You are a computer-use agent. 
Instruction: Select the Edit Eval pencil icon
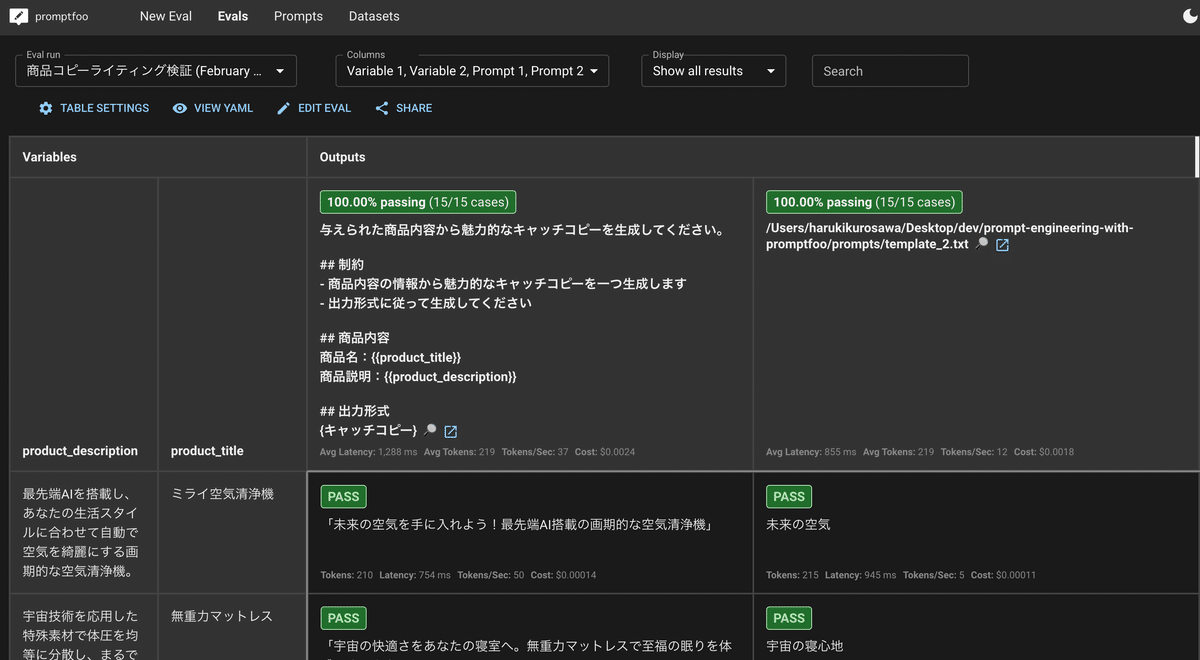pyautogui.click(x=283, y=108)
